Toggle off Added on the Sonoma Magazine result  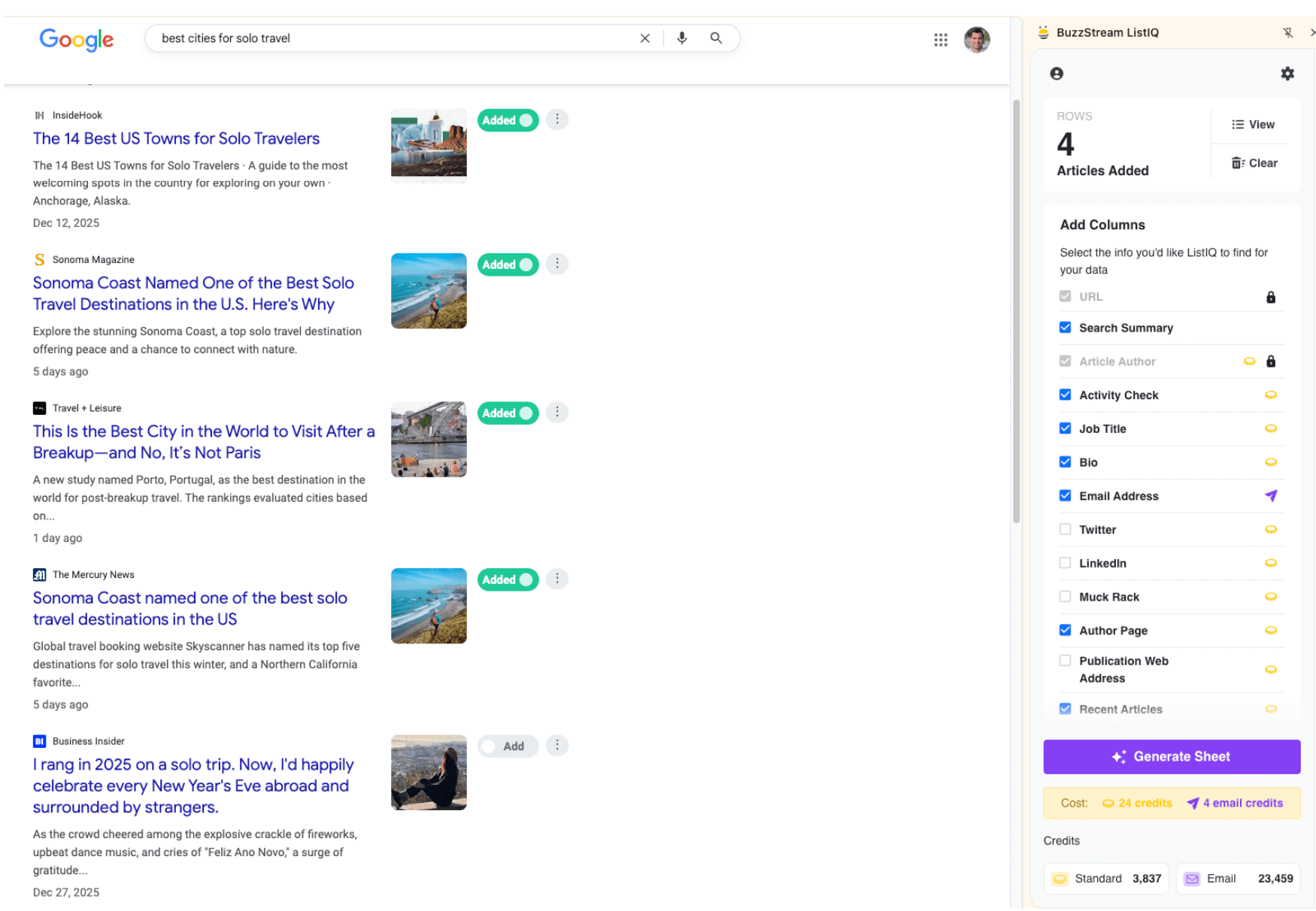pyautogui.click(x=508, y=265)
